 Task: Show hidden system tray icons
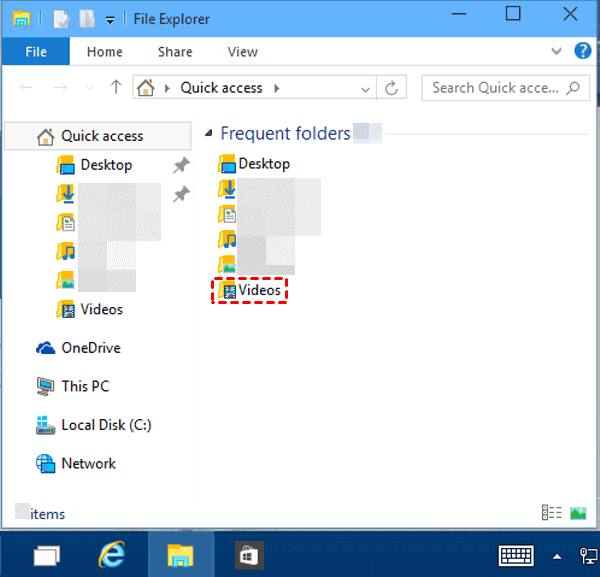(x=557, y=557)
